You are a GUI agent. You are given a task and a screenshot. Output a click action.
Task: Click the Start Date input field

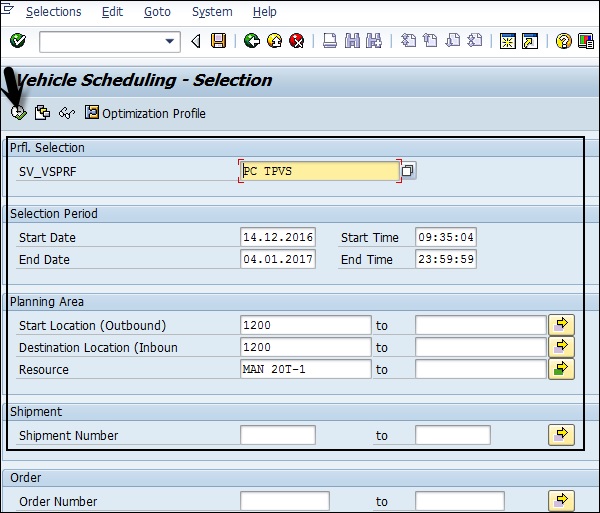278,237
